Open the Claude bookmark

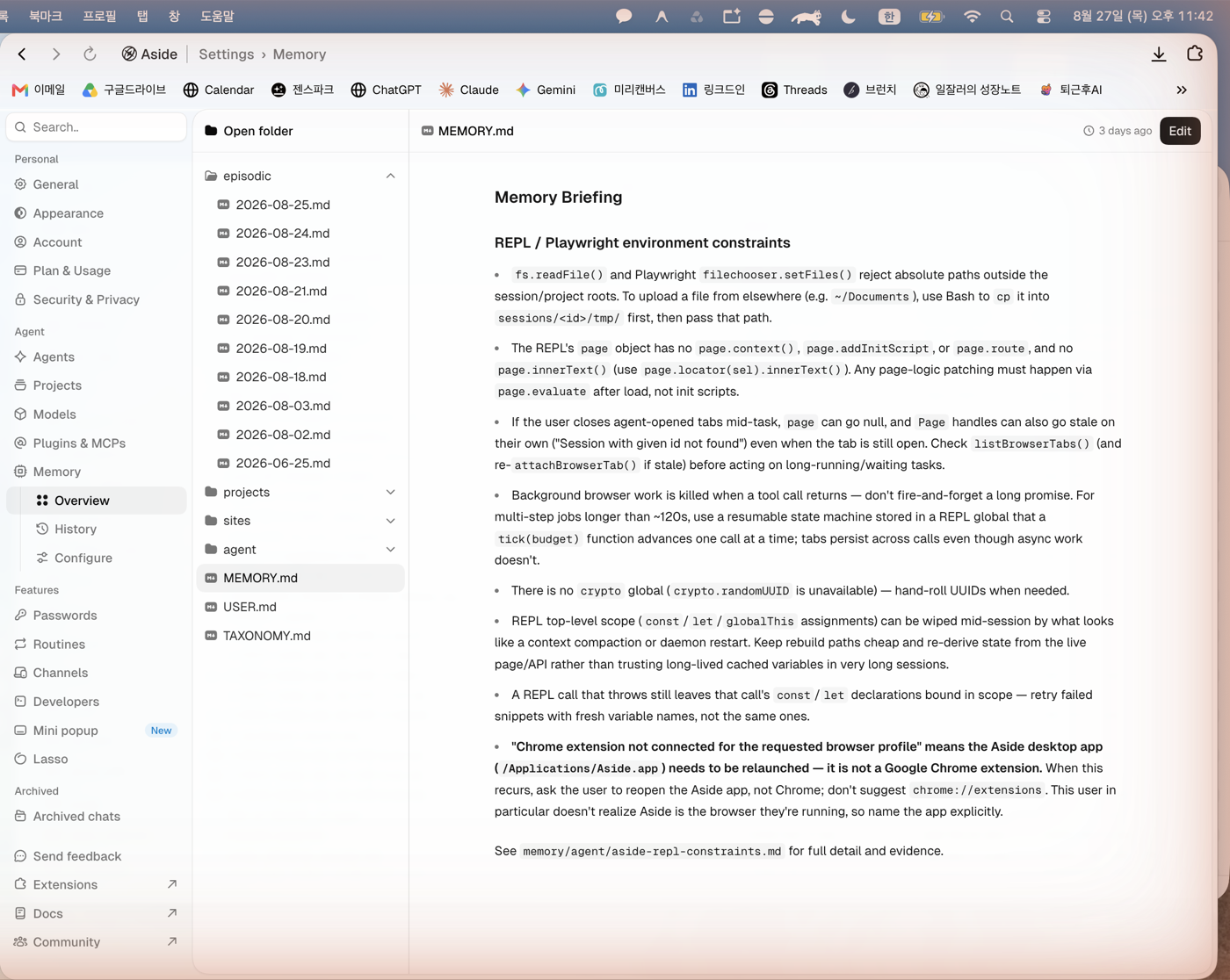pyautogui.click(x=469, y=90)
